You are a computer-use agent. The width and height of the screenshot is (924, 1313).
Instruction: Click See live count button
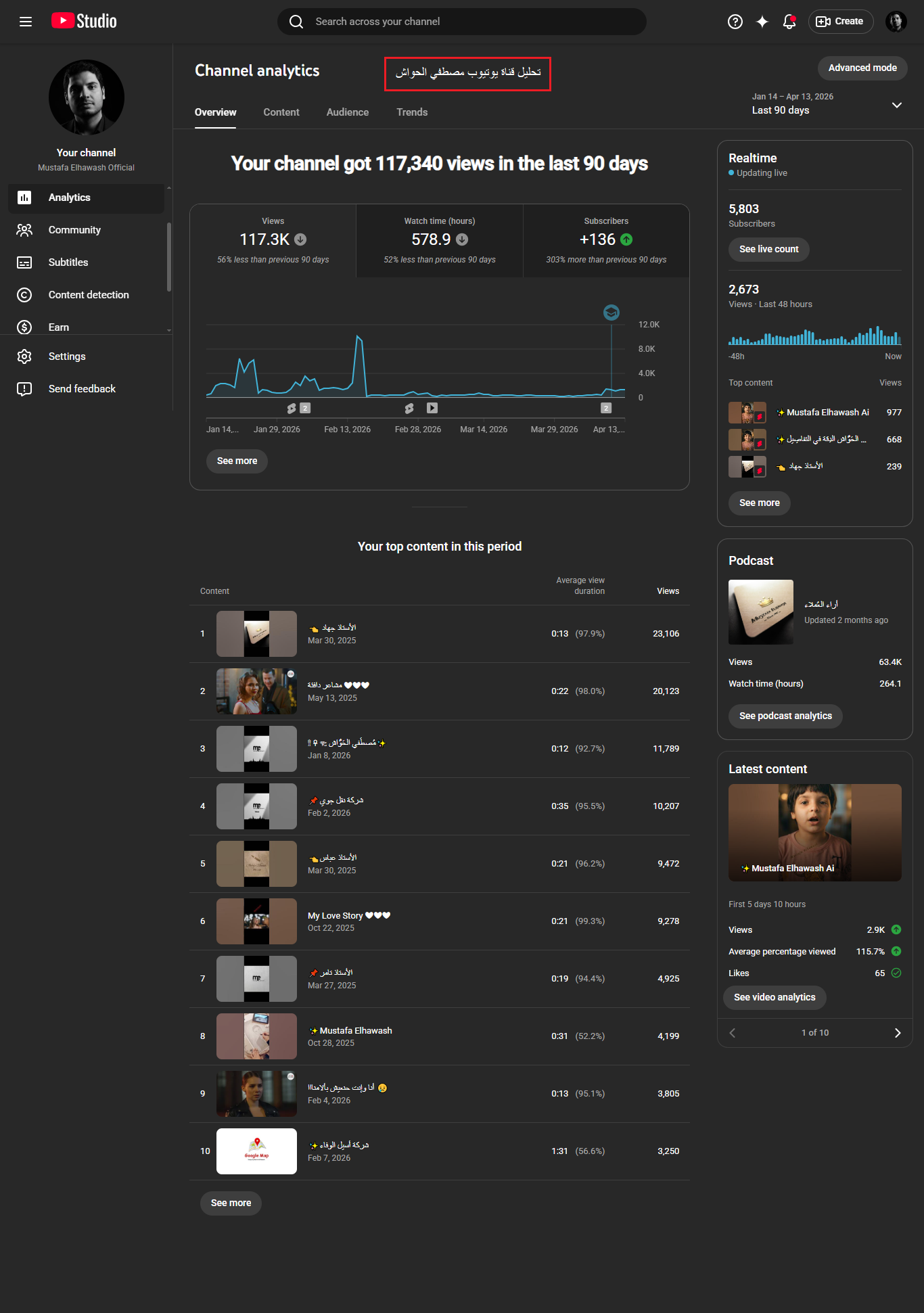(768, 249)
